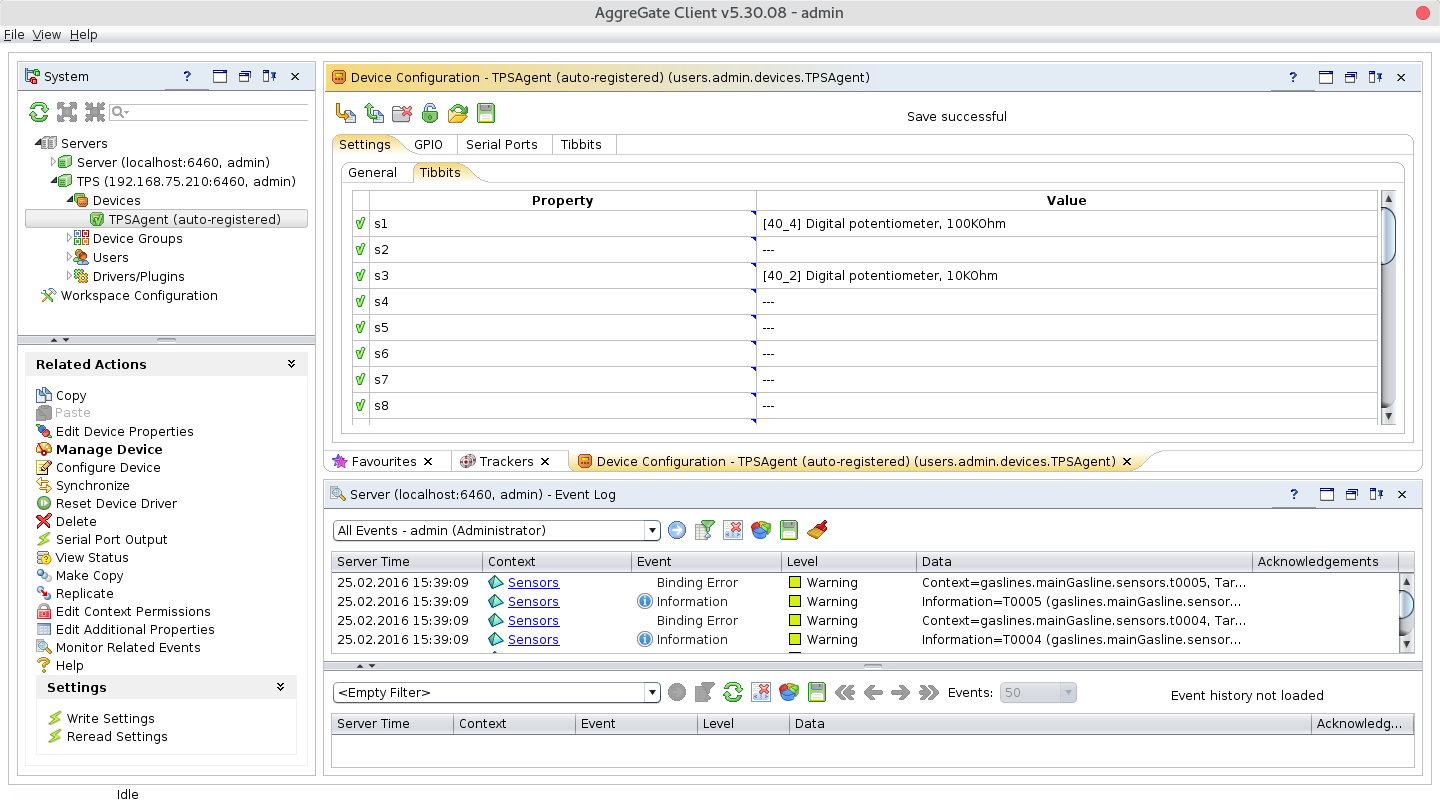Click Synchronize in Related Actions

click(x=93, y=485)
